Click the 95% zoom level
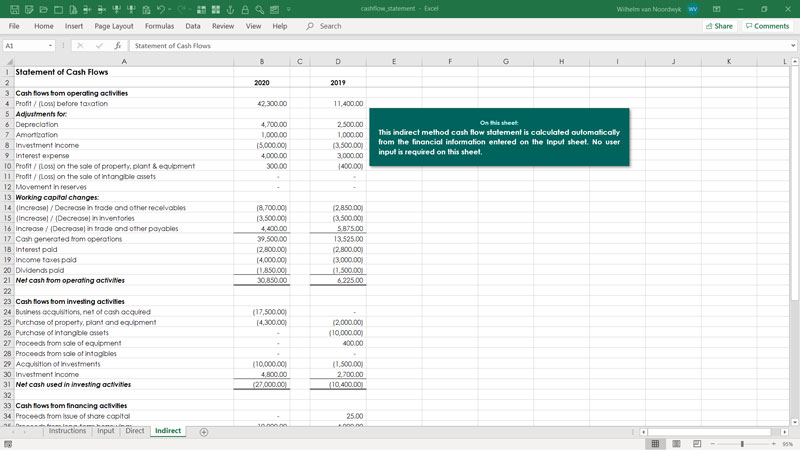800x450 pixels. coord(788,444)
